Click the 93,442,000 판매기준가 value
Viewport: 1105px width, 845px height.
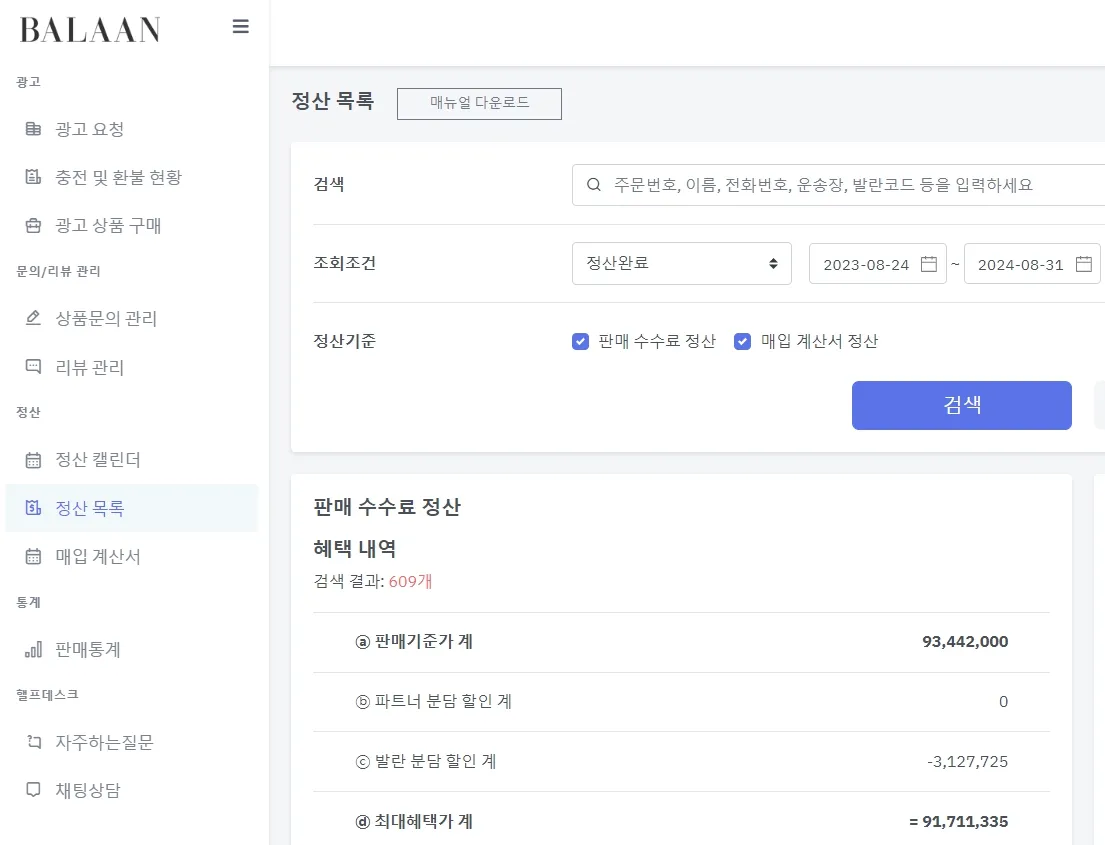click(965, 641)
